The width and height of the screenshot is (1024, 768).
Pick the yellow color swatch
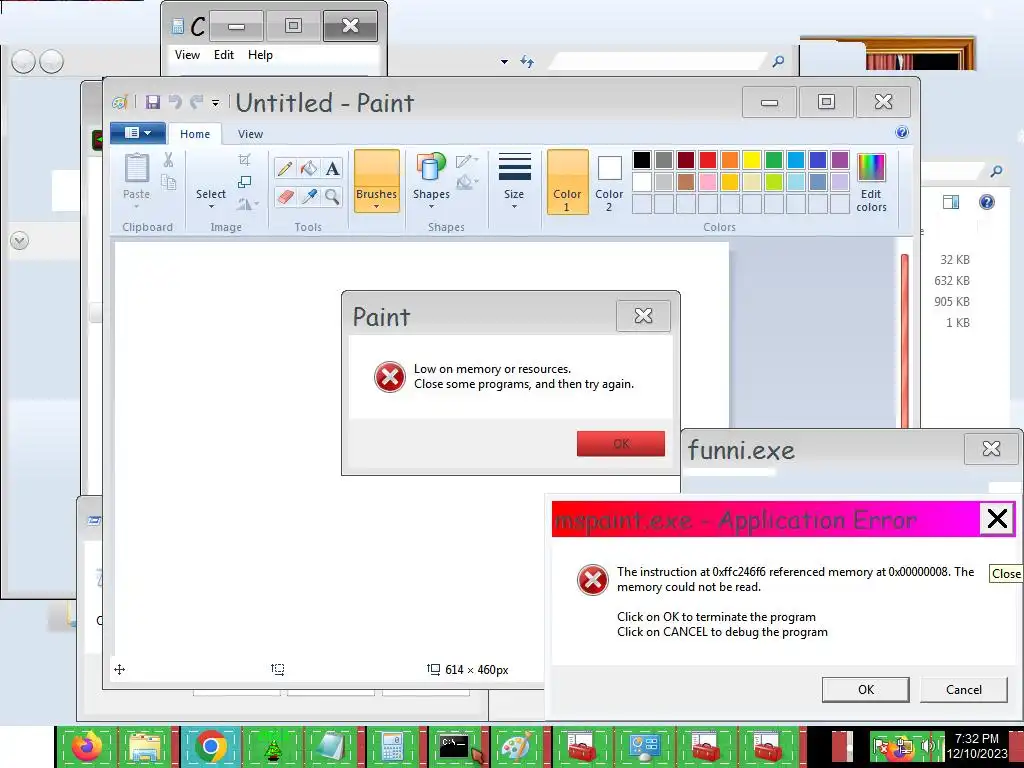[x=752, y=159]
